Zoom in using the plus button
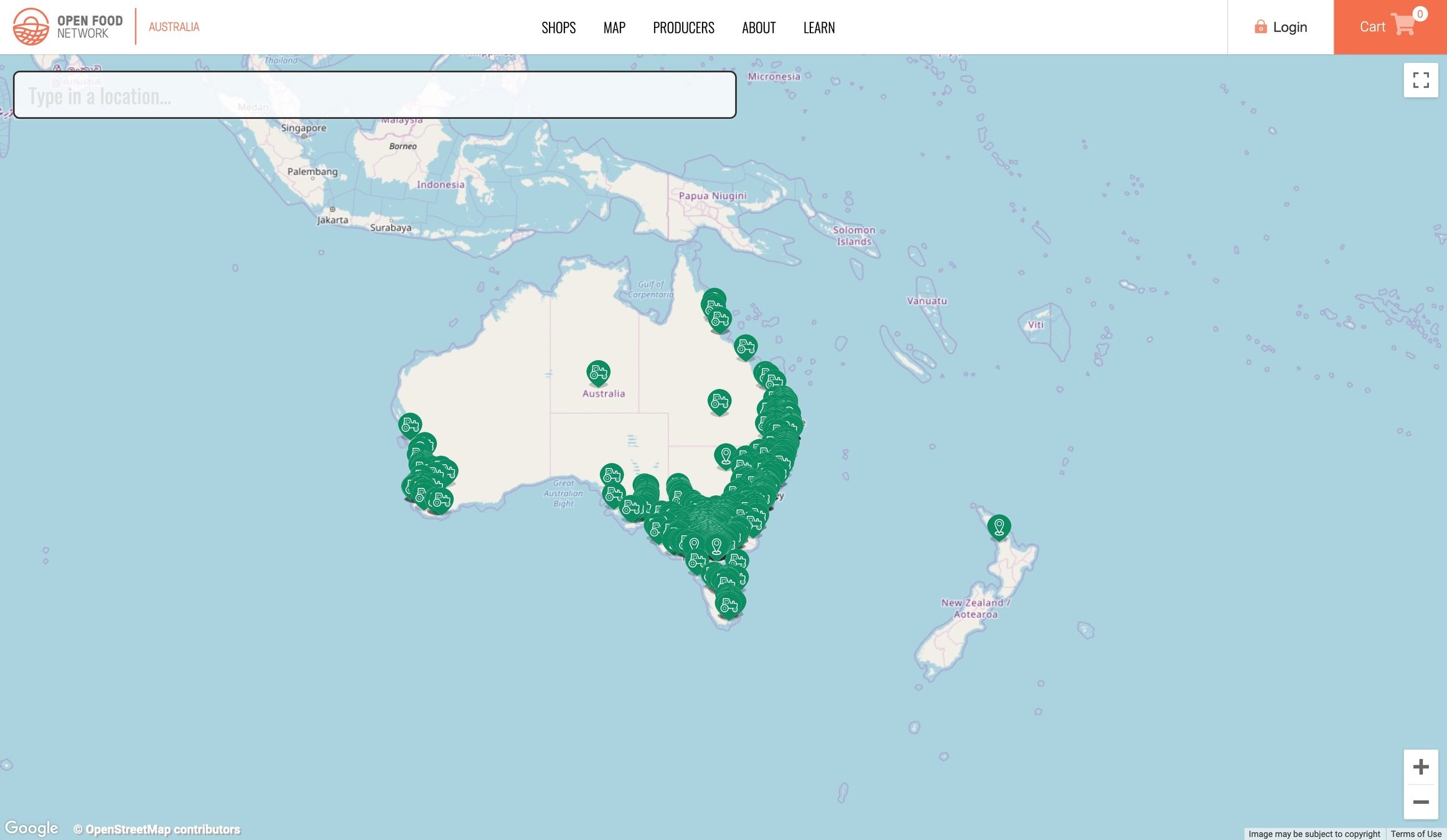The height and width of the screenshot is (840, 1447). click(x=1420, y=767)
